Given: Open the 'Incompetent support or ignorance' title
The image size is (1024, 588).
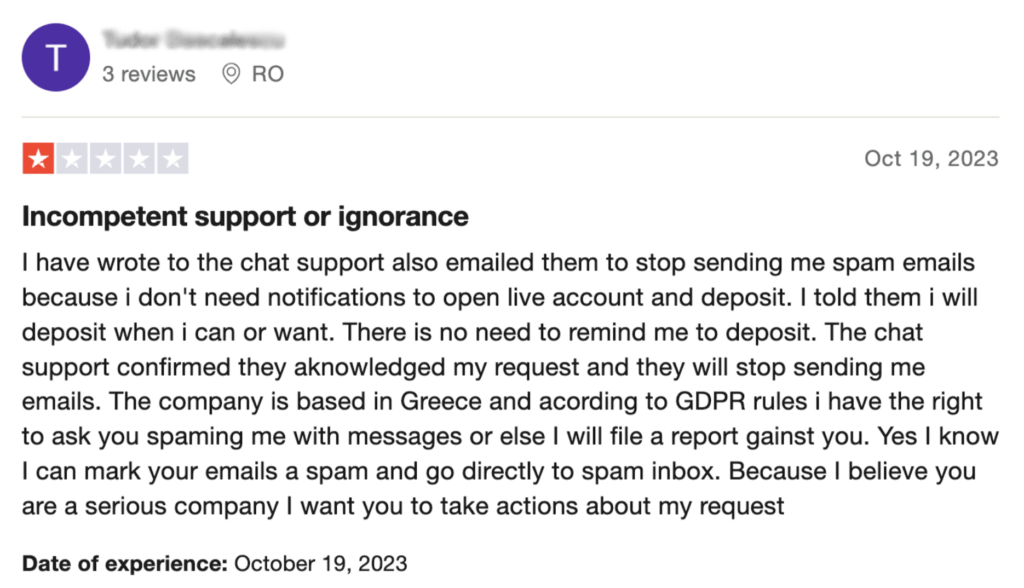Looking at the screenshot, I should [x=245, y=216].
